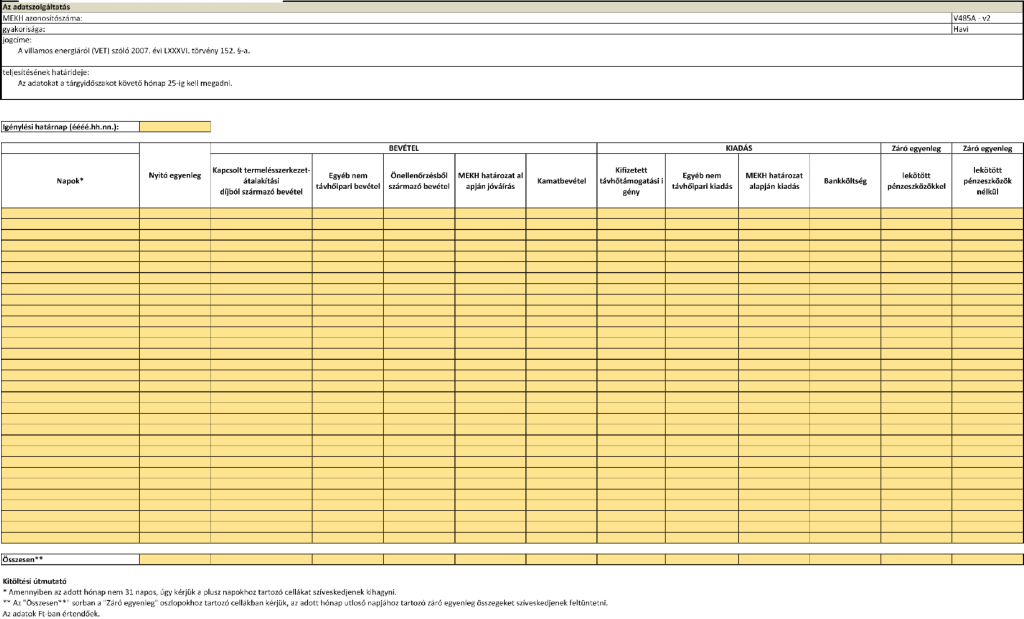Click the 'Záró egyenleg' header above lekötött pénzeszközökkel

(916, 148)
